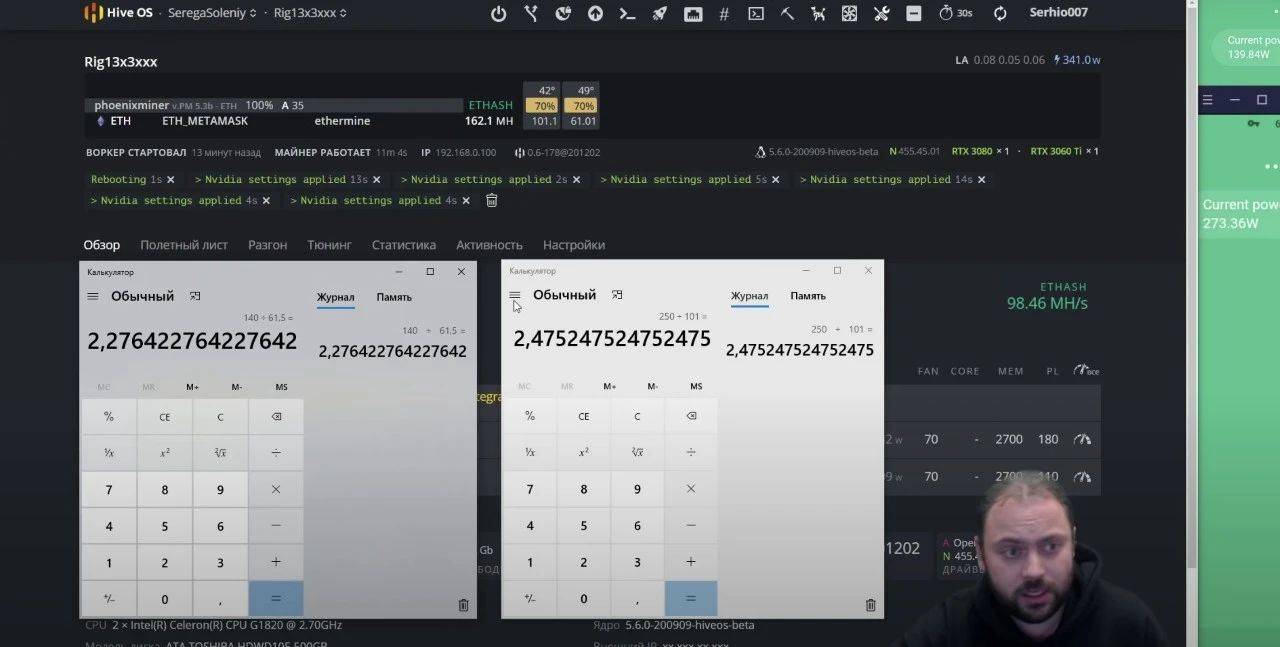Toggle keep-on-top in the 250 ÷ 101 calculator
The height and width of the screenshot is (647, 1280).
coord(617,295)
